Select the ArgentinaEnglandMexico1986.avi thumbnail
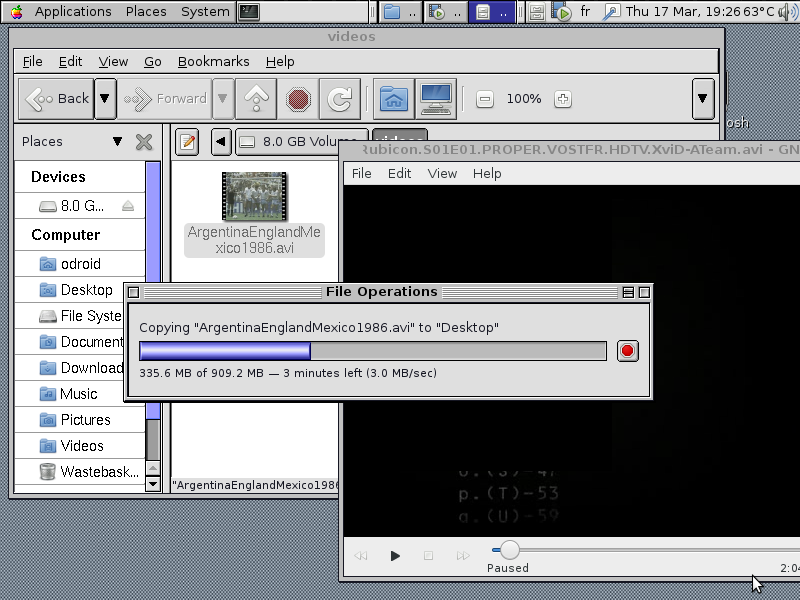The width and height of the screenshot is (800, 600). [x=254, y=196]
